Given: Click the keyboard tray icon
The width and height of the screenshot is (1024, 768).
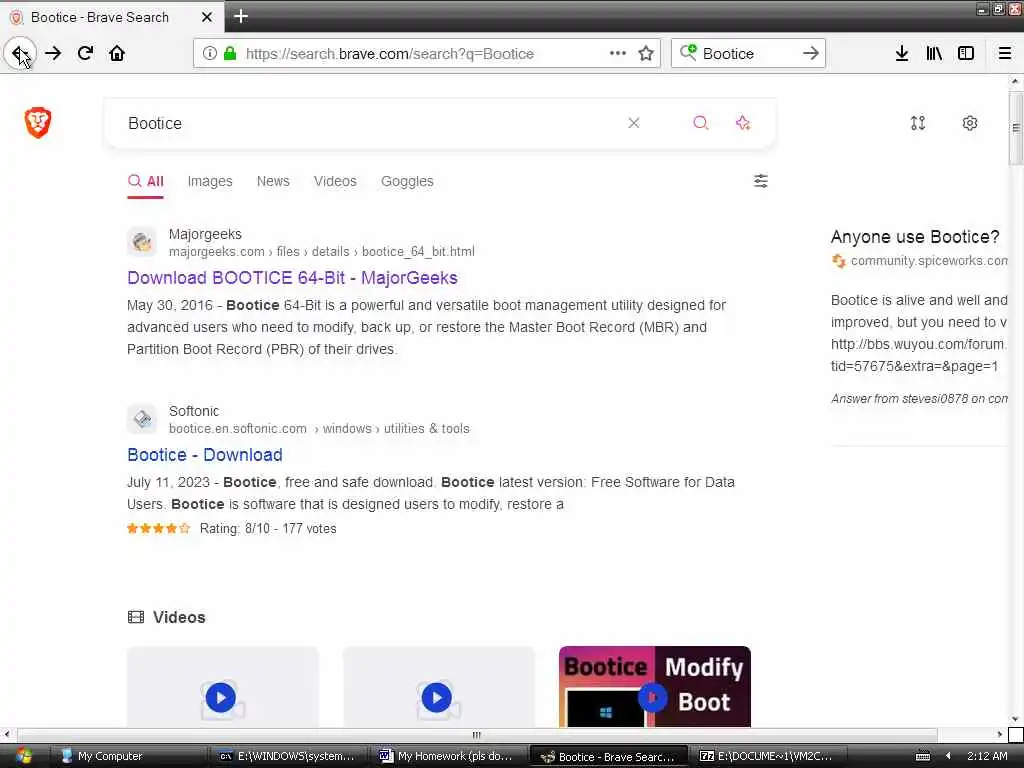Looking at the screenshot, I should [923, 756].
